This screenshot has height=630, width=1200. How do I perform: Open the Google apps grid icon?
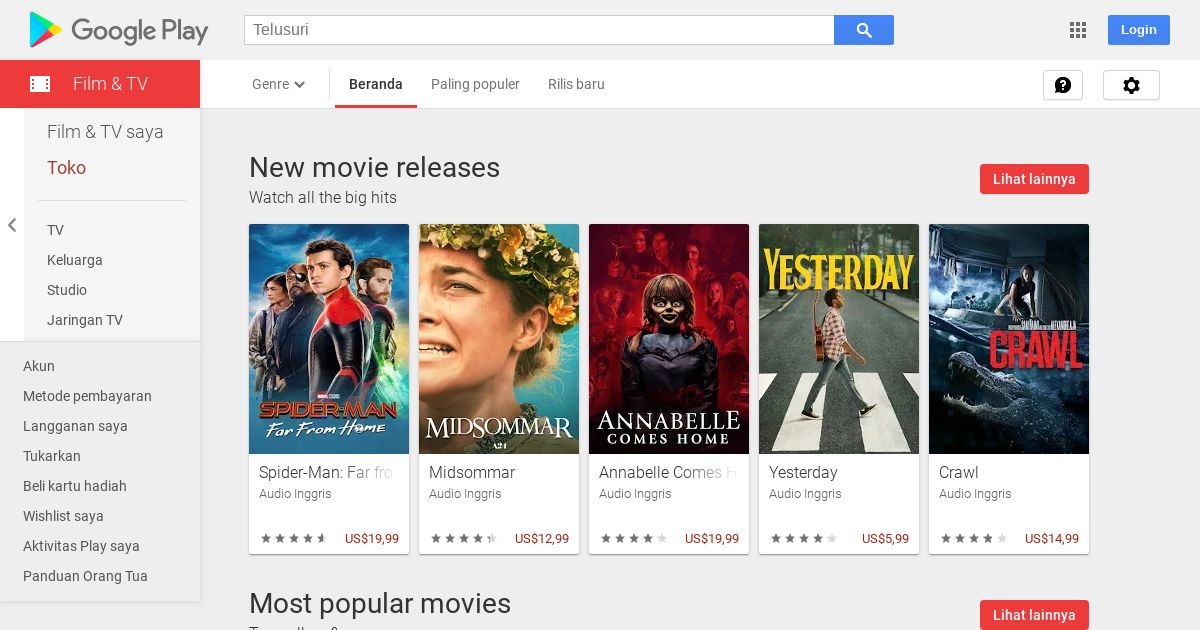pos(1078,30)
